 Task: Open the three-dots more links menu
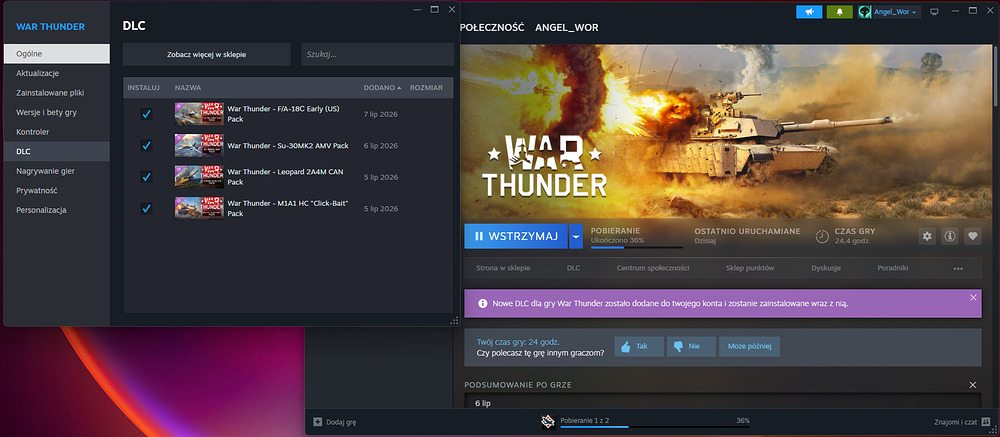tap(958, 269)
